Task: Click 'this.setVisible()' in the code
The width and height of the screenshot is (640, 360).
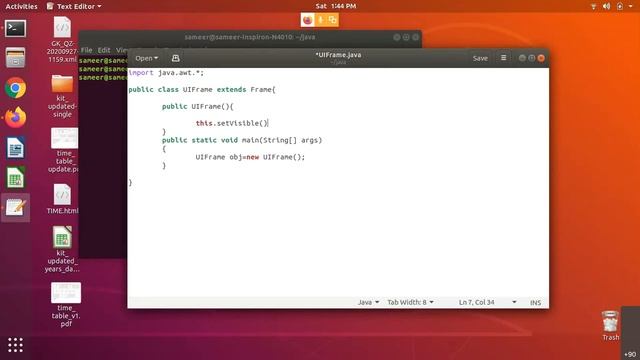Action: [x=231, y=123]
